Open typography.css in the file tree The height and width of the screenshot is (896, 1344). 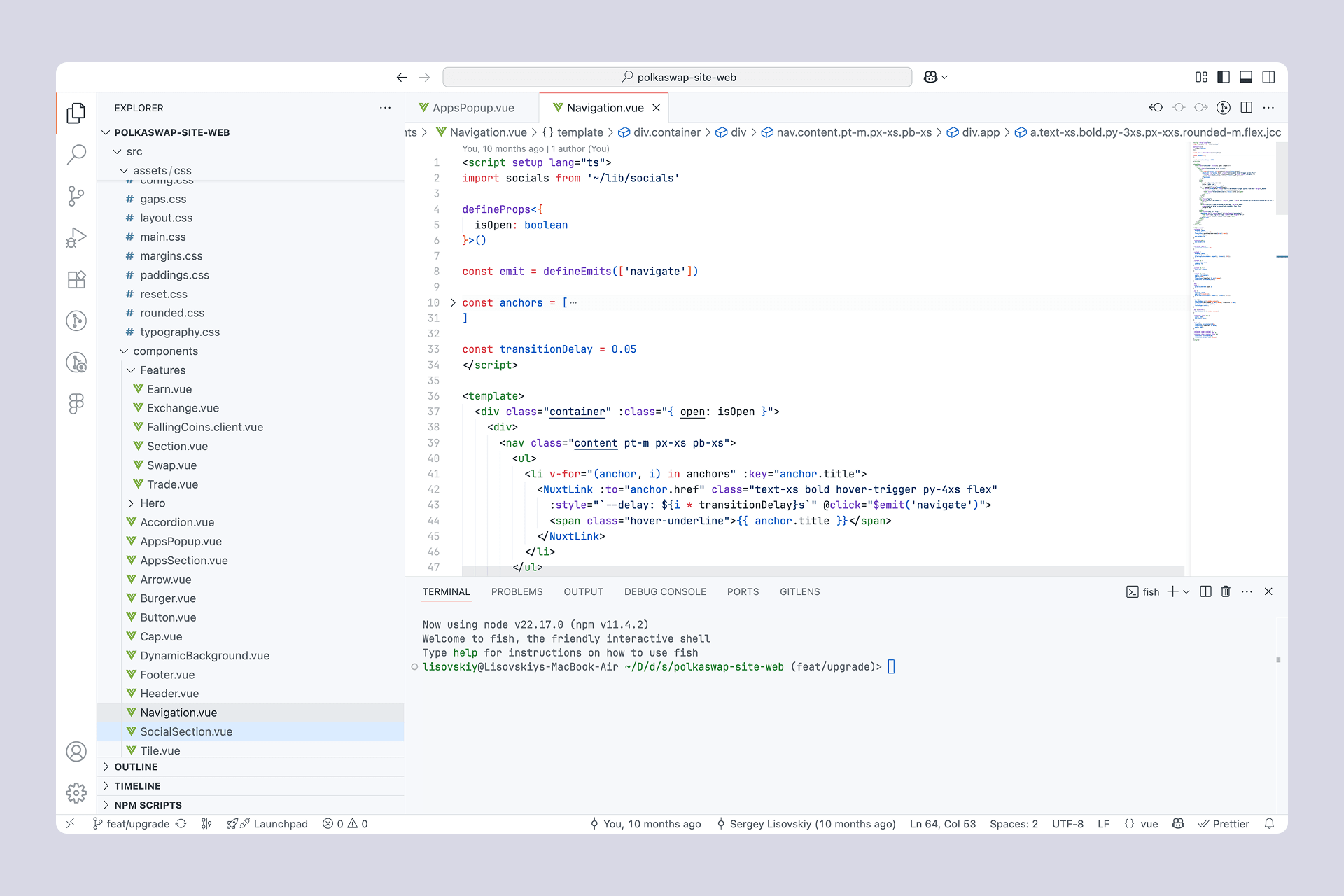251,332
